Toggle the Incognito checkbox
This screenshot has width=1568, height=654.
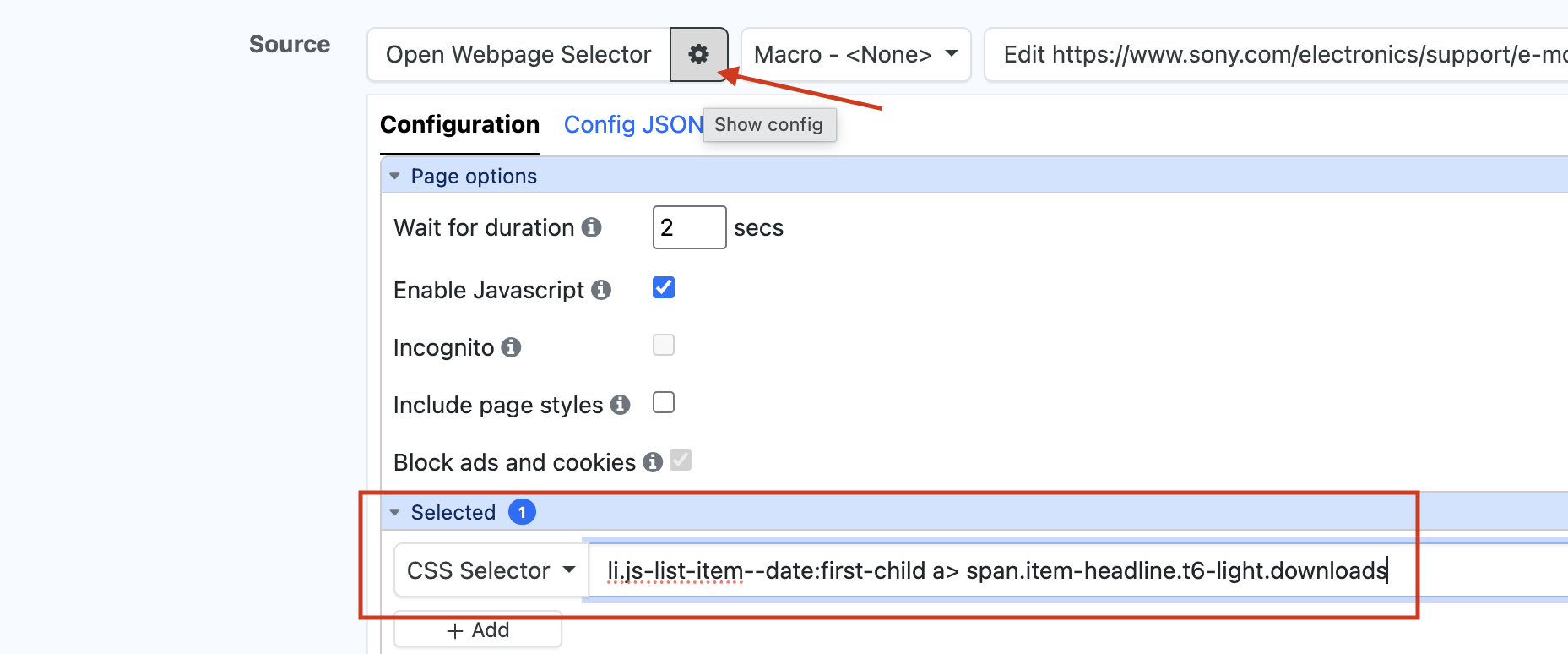point(664,346)
